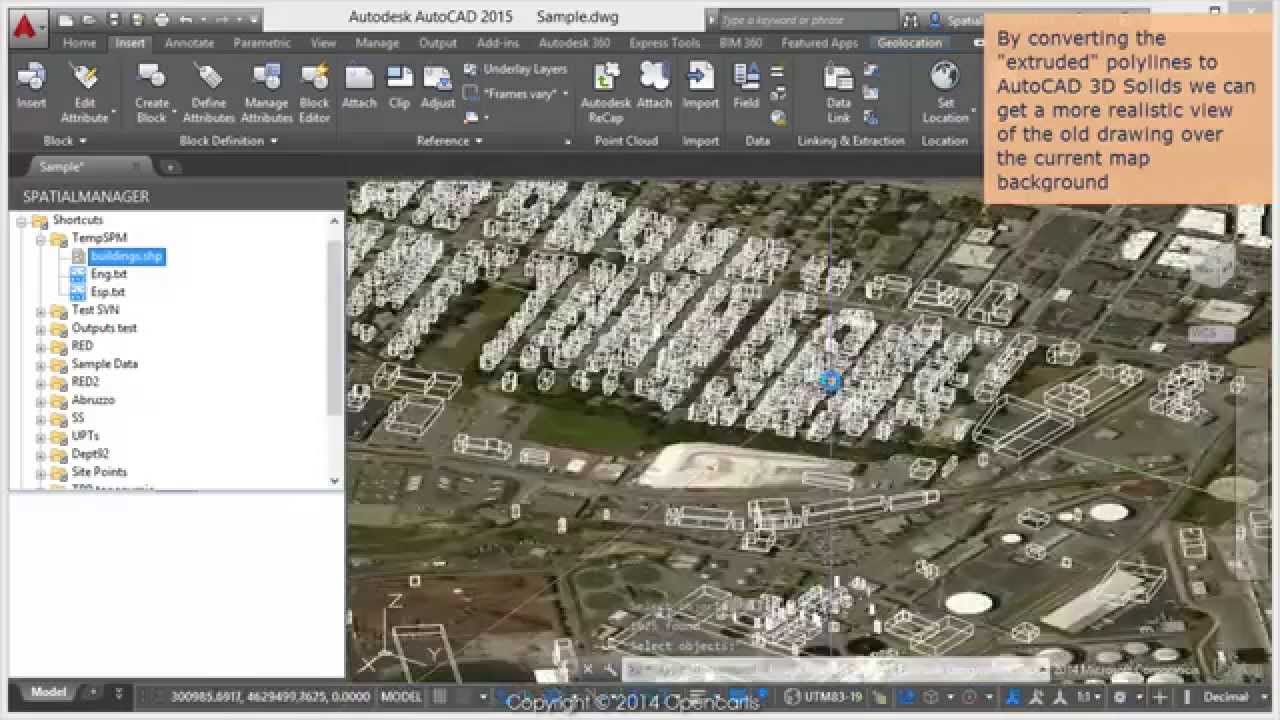Select buildings.shp in the tree
This screenshot has width=1280, height=720.
[x=127, y=257]
